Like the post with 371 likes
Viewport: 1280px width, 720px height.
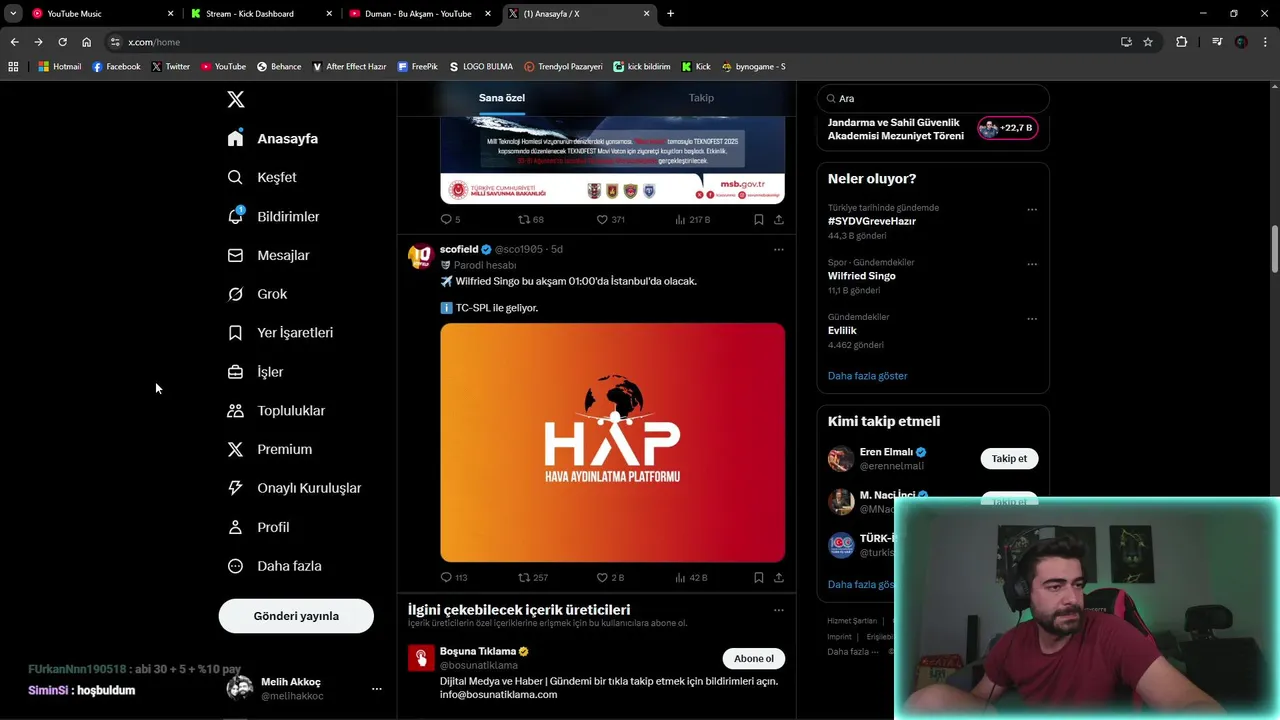point(610,219)
